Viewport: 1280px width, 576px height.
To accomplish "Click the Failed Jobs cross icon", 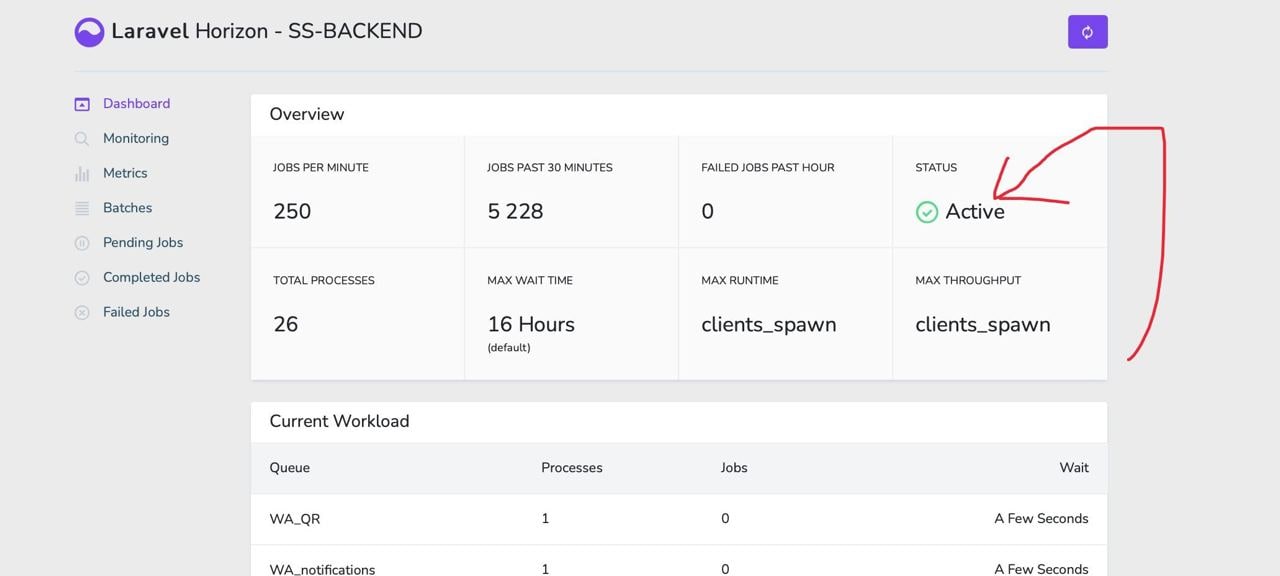I will tap(82, 313).
